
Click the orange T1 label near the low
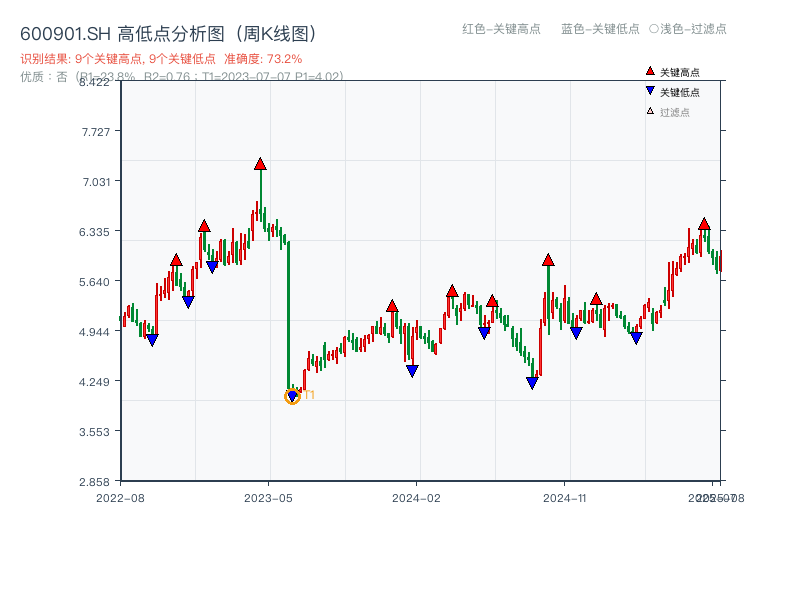(x=309, y=394)
